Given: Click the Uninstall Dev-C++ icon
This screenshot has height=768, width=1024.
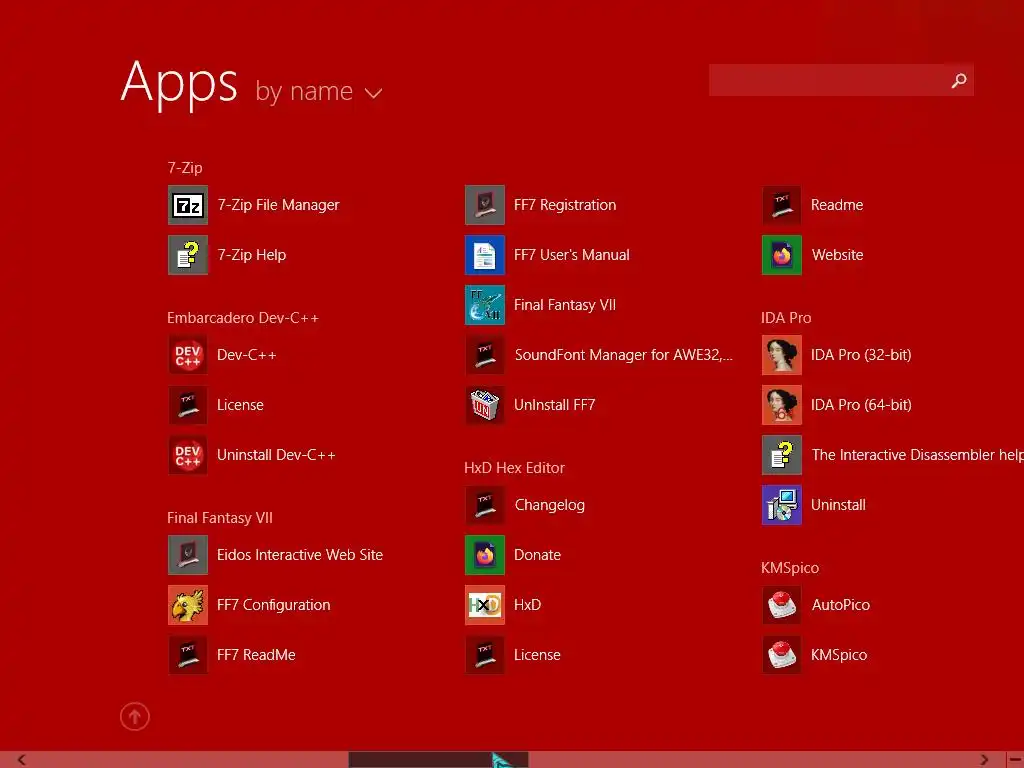Looking at the screenshot, I should click(x=187, y=455).
